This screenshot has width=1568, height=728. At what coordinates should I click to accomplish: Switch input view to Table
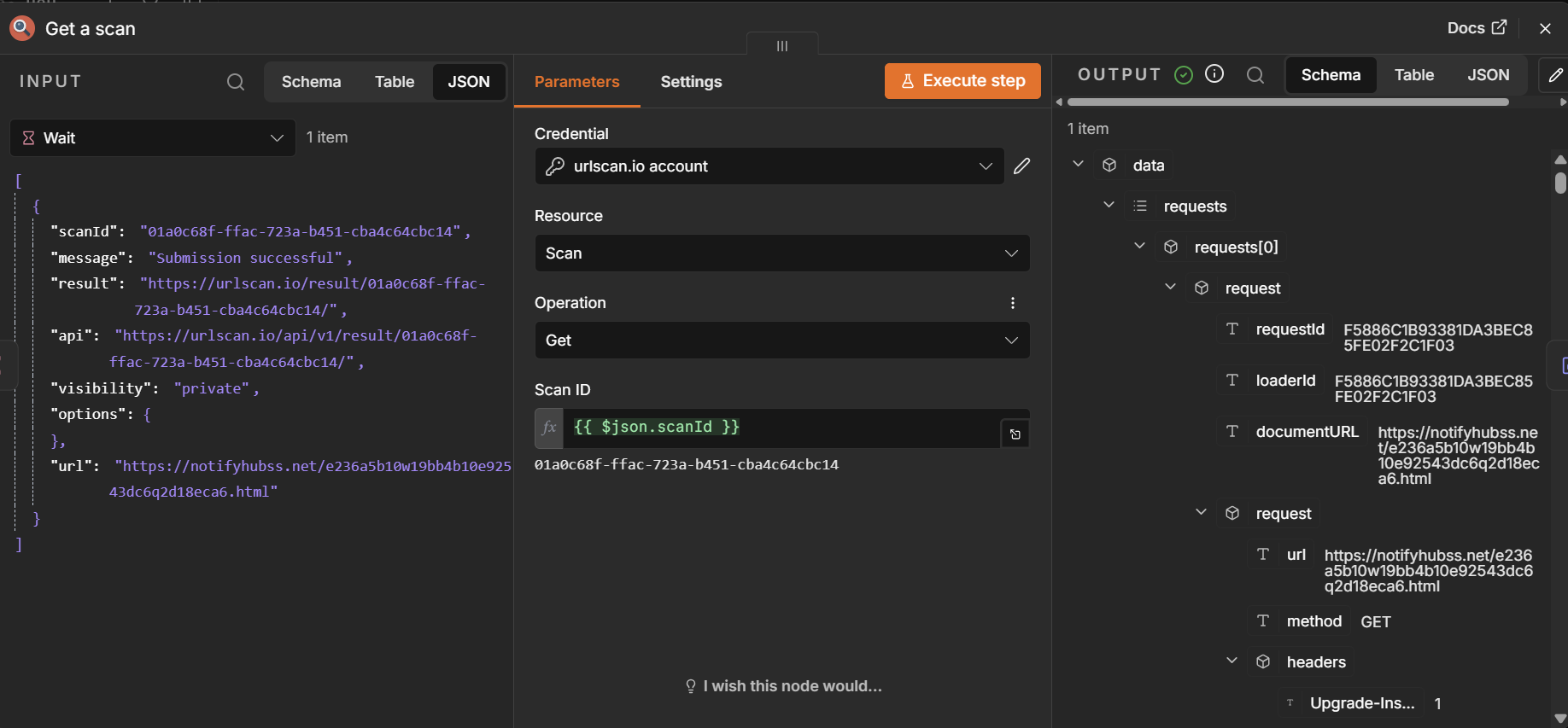(x=395, y=82)
